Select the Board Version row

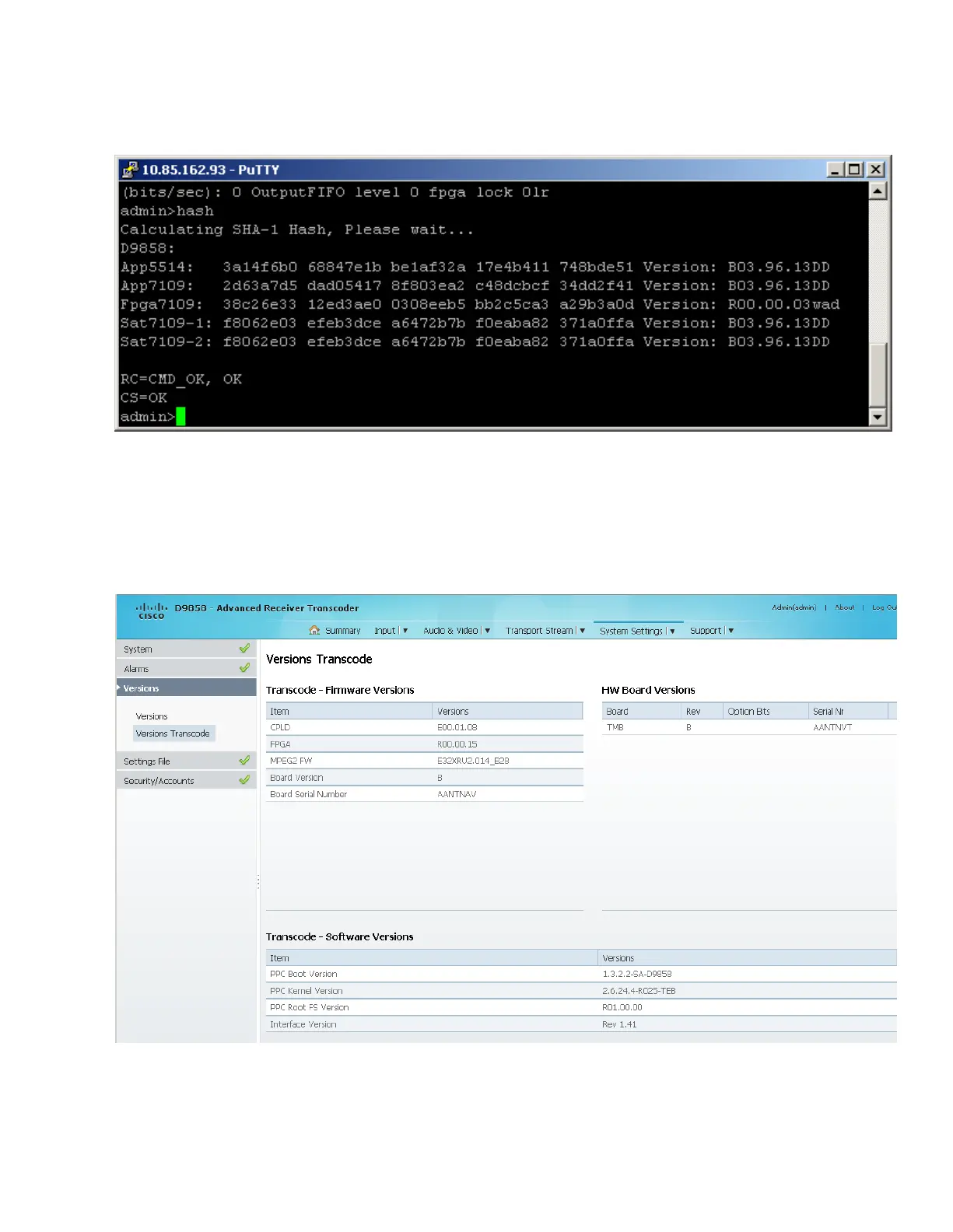(x=425, y=778)
